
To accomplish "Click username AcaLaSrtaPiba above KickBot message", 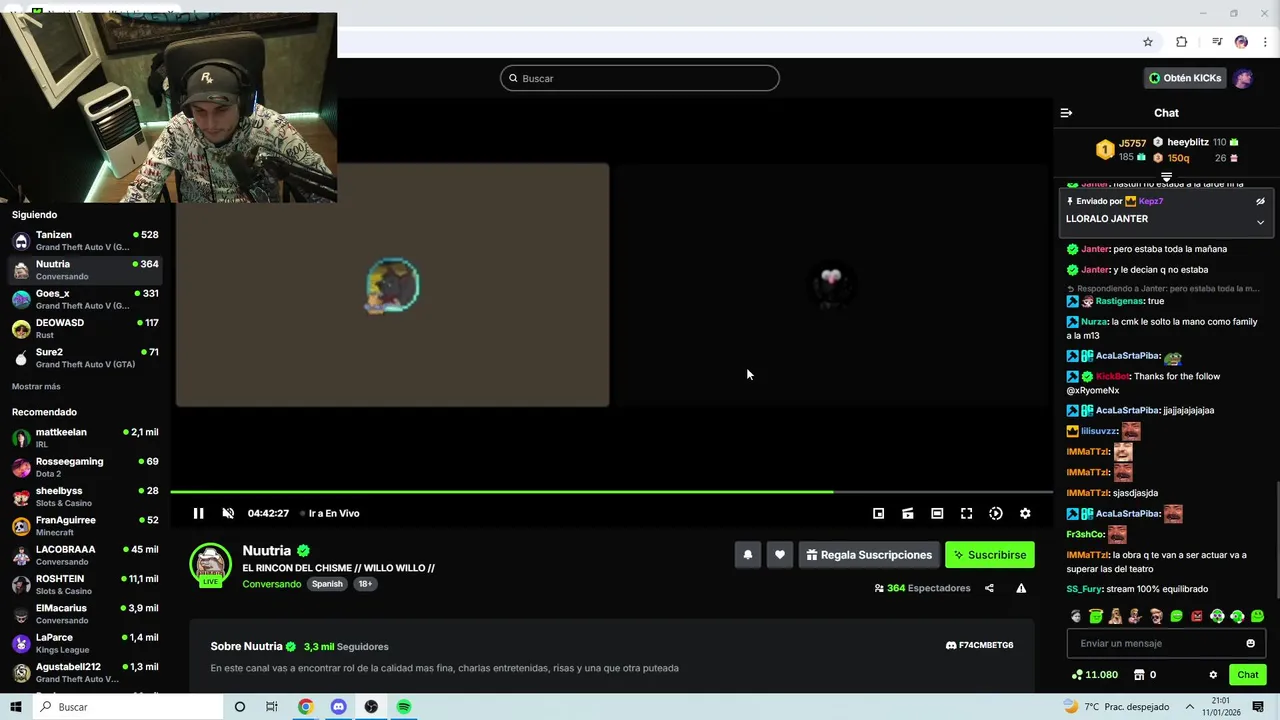I will point(1127,356).
